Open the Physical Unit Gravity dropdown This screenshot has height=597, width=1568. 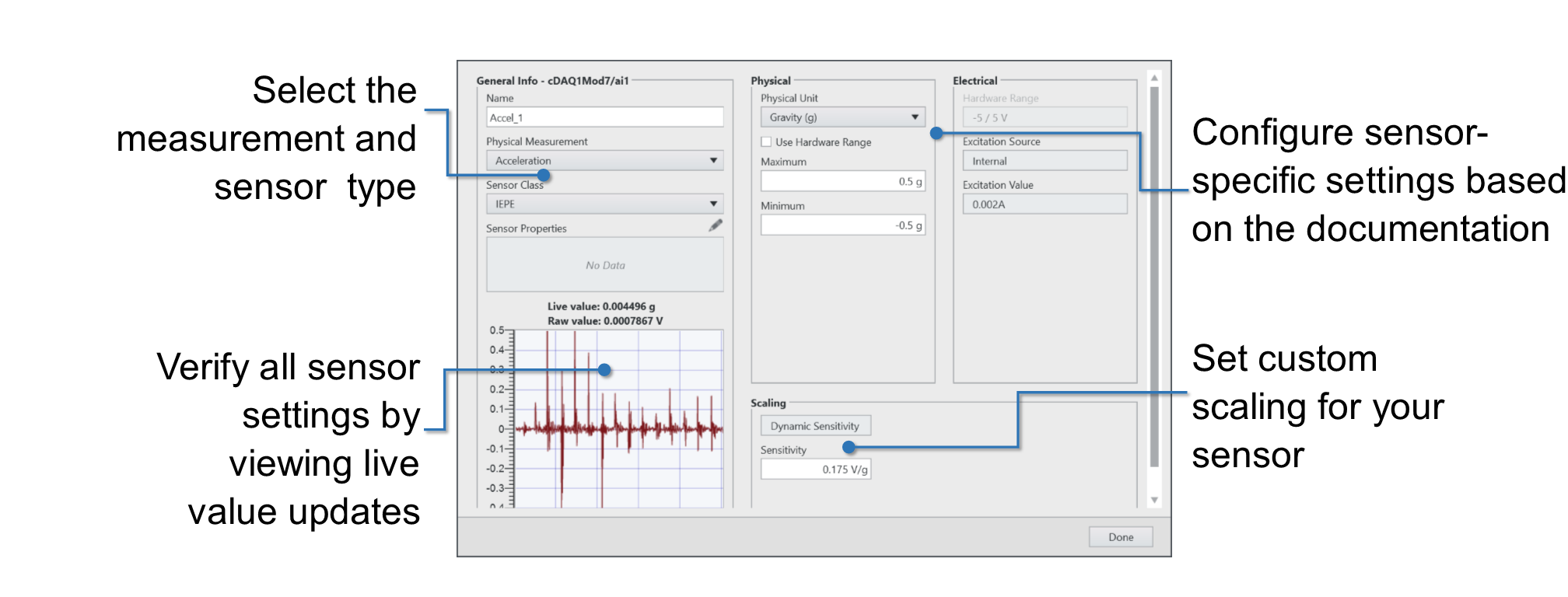[842, 117]
